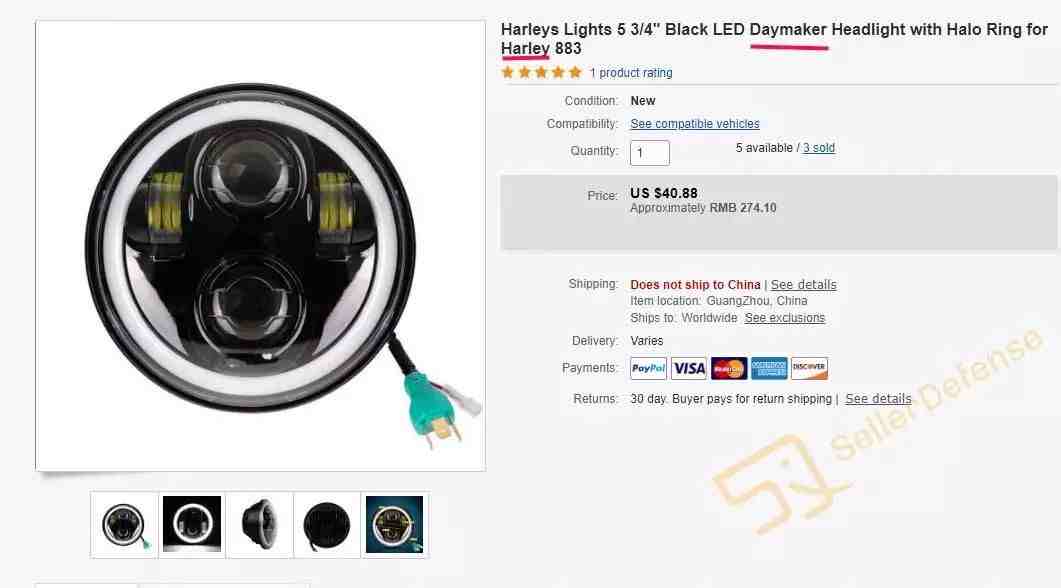
Task: Click the MasterCard payment icon
Action: [729, 368]
